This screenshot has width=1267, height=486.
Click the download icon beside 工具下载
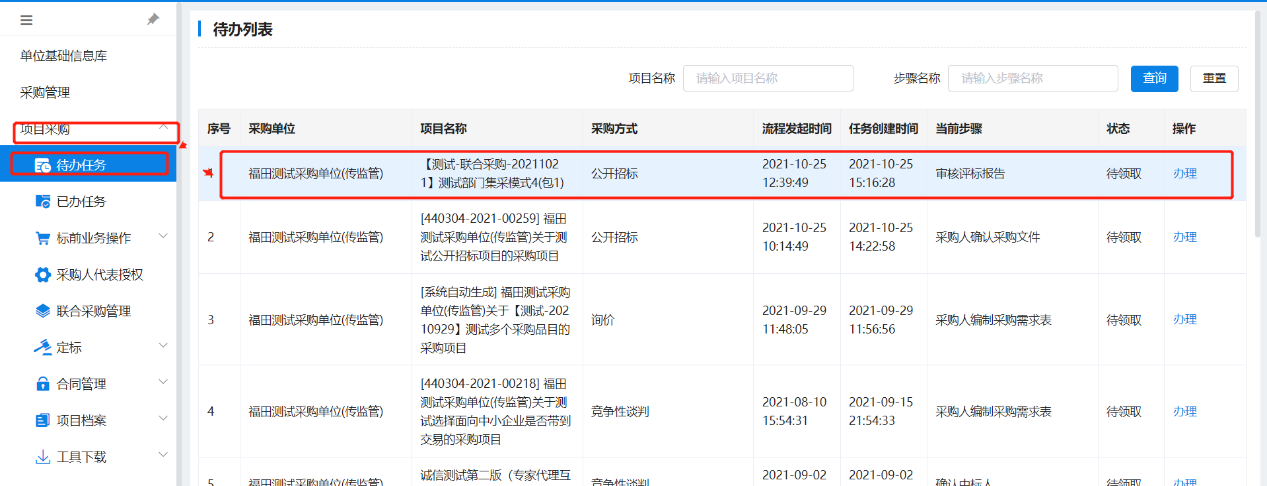click(x=43, y=457)
